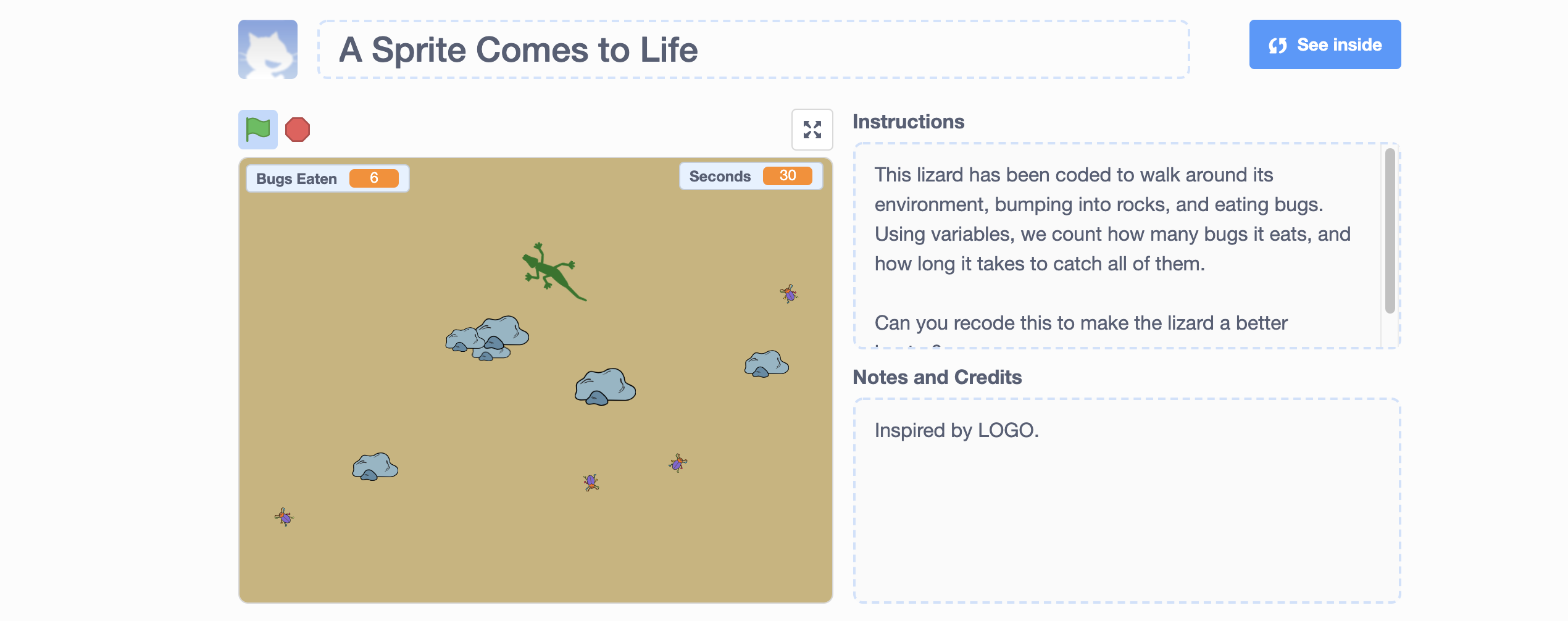Click the green flag to start
The image size is (1568, 621).
click(x=258, y=130)
